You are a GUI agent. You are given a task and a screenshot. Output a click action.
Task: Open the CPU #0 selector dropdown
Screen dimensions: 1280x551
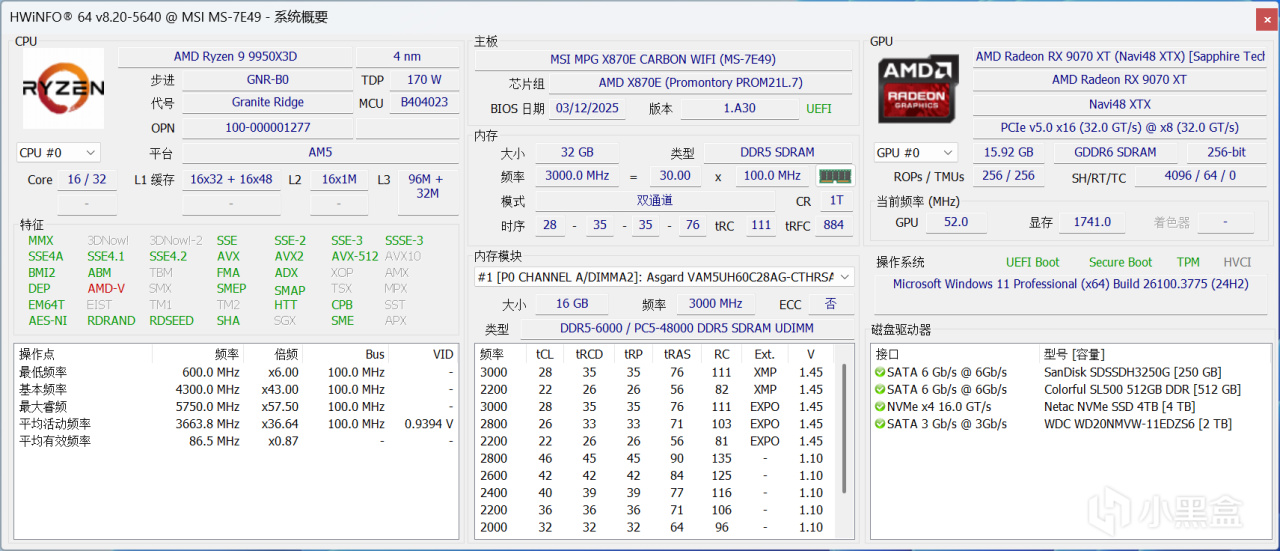click(58, 153)
